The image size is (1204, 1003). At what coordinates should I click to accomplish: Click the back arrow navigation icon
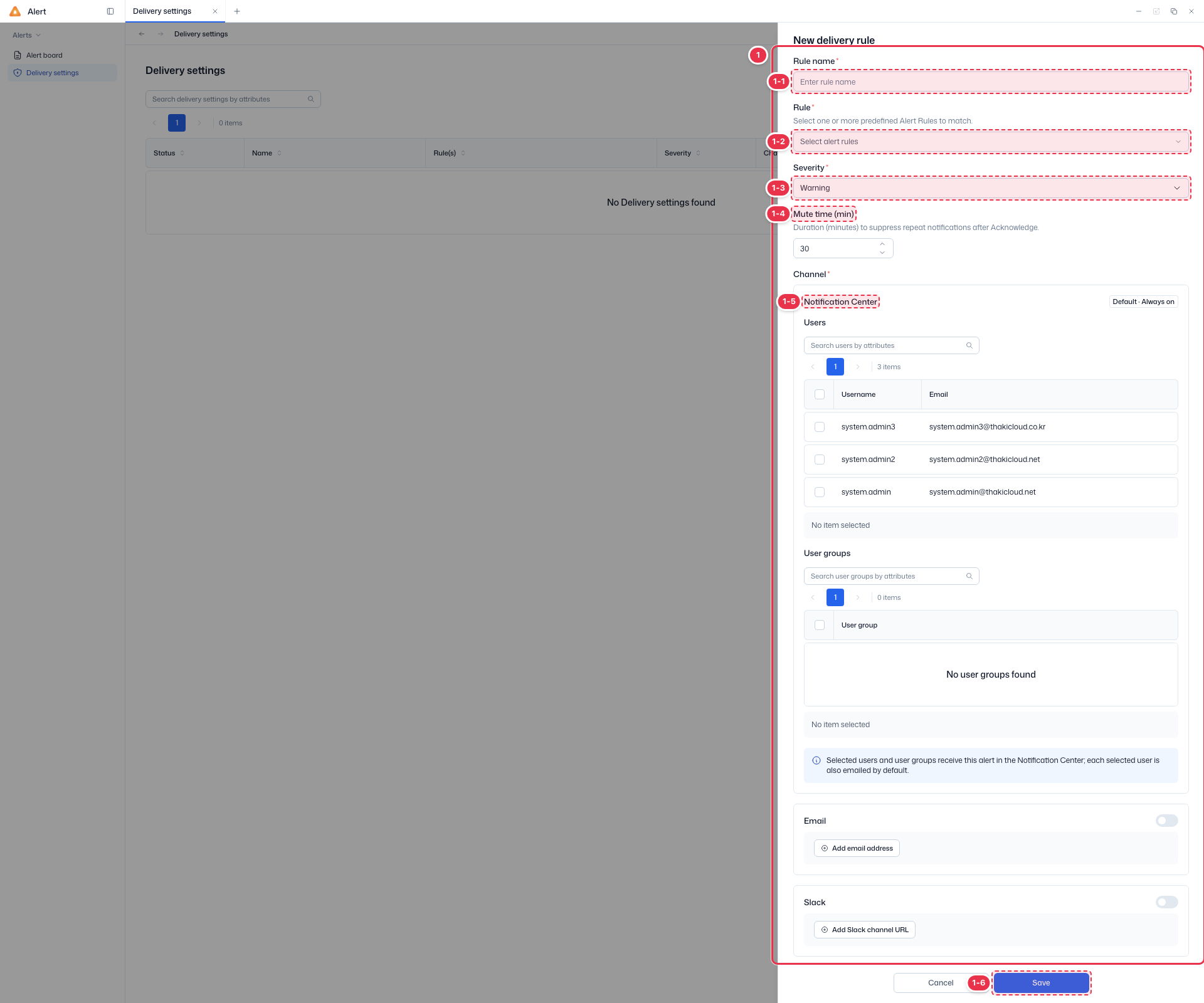click(x=142, y=34)
